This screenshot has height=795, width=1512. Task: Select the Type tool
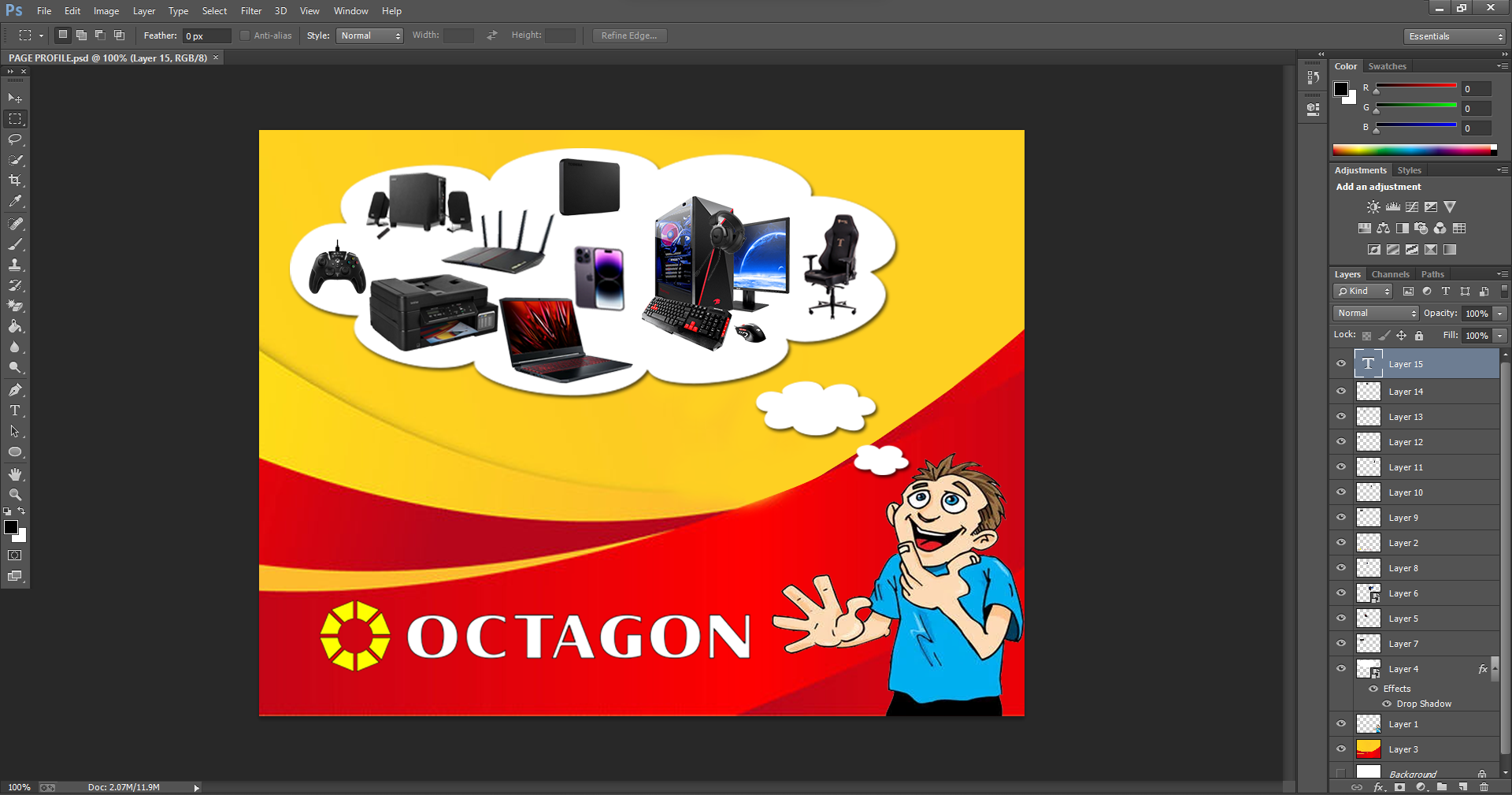15,410
